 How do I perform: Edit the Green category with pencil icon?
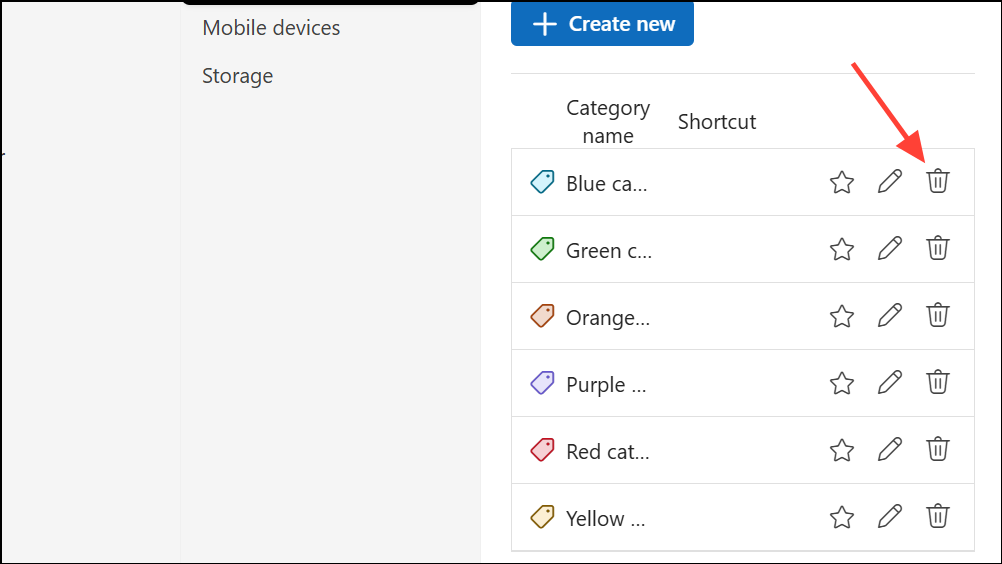click(x=889, y=249)
